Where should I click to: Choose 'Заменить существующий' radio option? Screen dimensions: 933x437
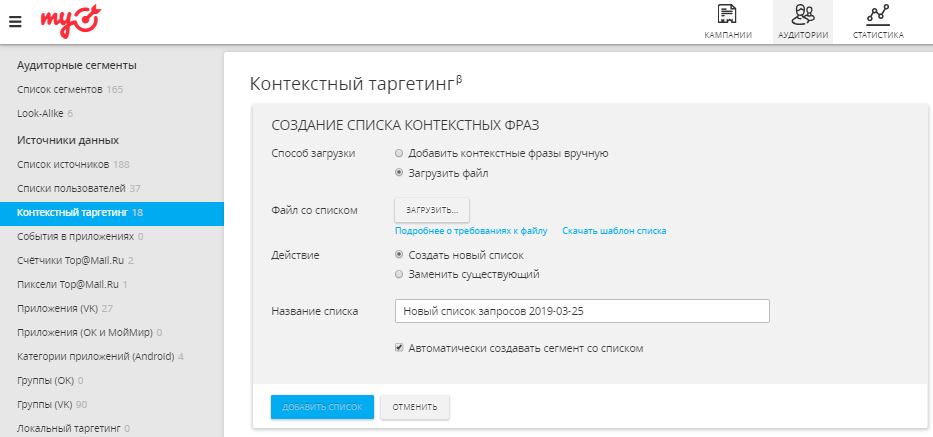coord(400,274)
